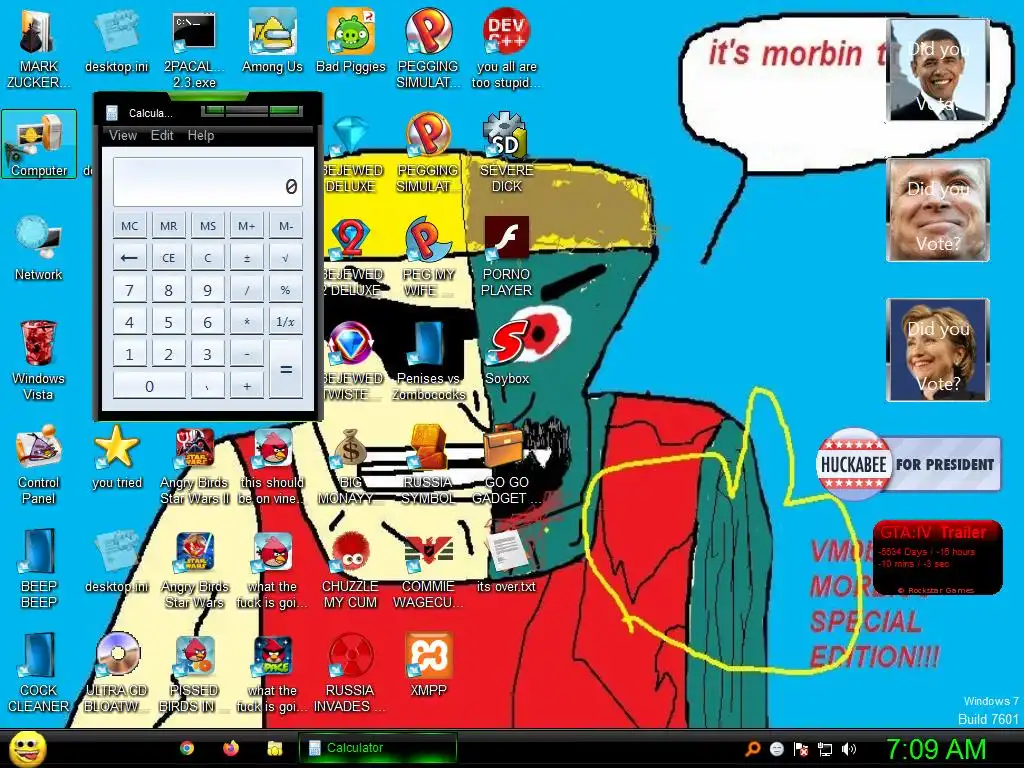Click the calculator backspace arrow button
The height and width of the screenshot is (768, 1024).
click(129, 258)
